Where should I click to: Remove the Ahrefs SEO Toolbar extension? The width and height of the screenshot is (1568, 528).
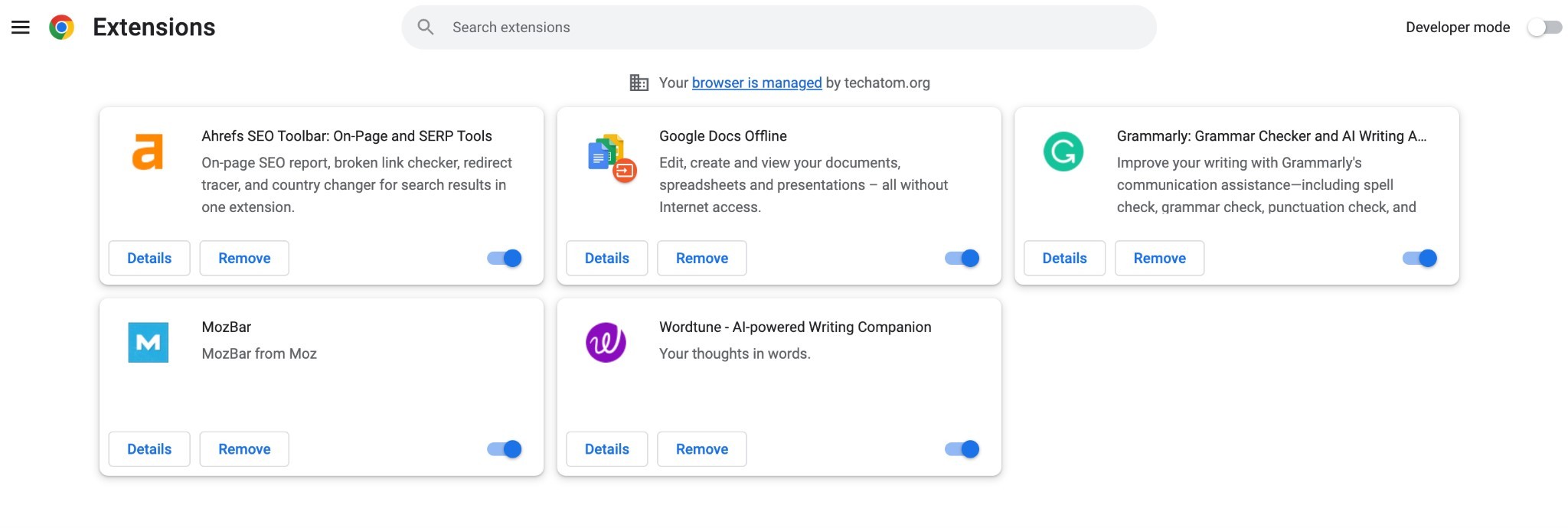(x=244, y=259)
